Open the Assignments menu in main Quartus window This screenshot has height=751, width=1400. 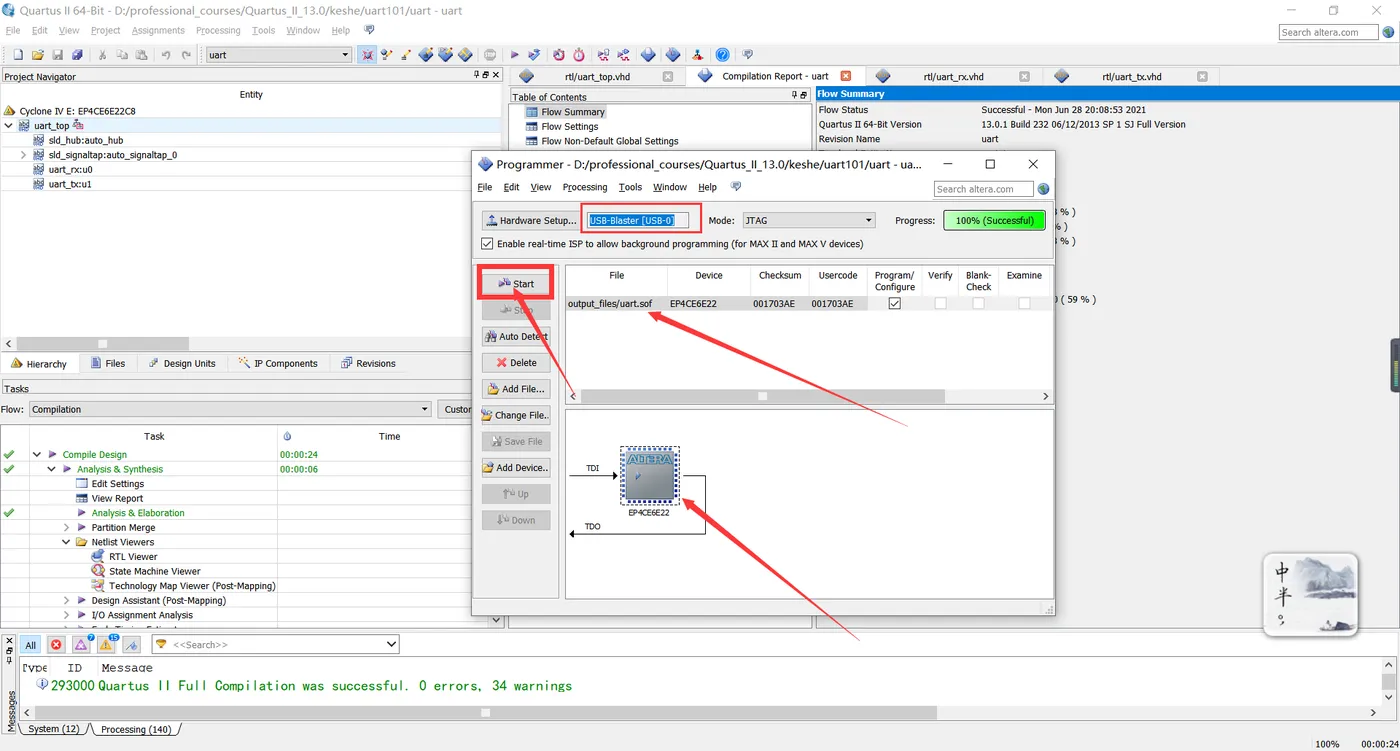tap(158, 31)
